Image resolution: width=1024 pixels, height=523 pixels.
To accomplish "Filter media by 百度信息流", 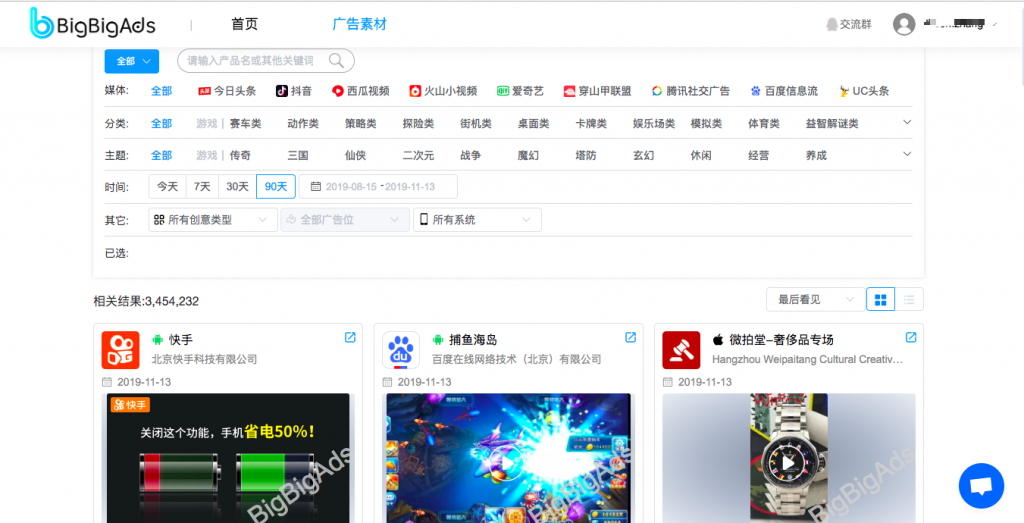I will pyautogui.click(x=784, y=91).
